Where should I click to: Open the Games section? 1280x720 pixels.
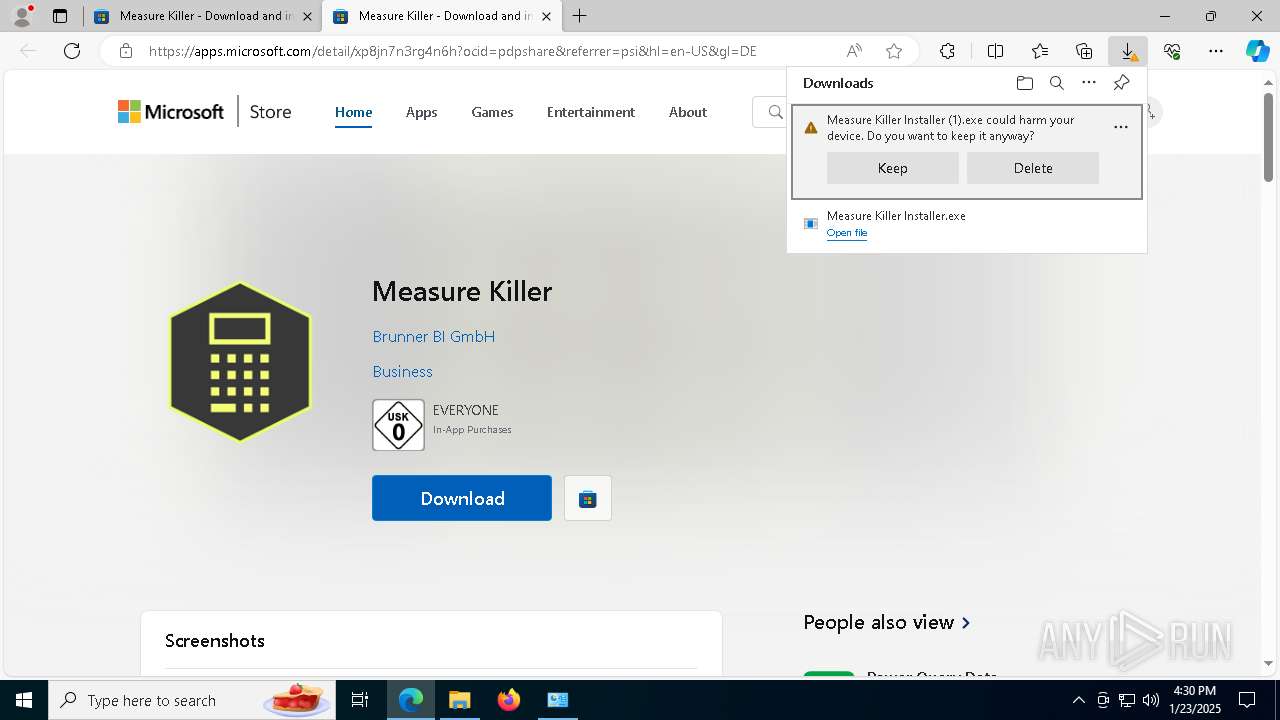[x=492, y=112]
